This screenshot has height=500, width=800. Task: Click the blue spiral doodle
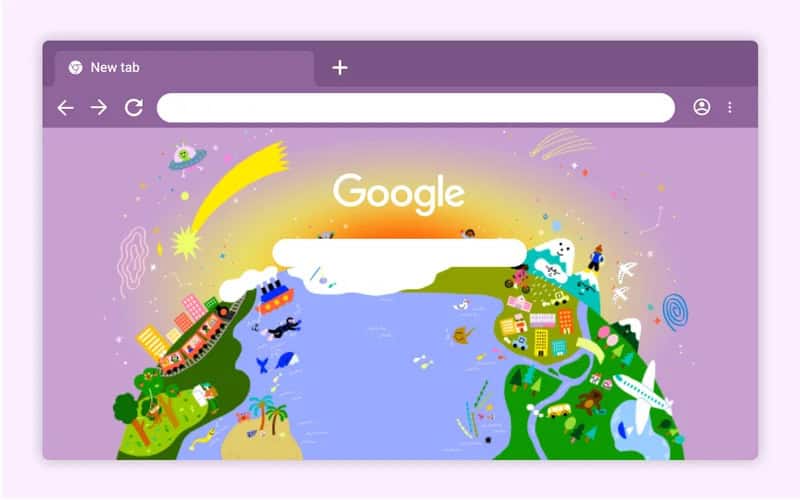pyautogui.click(x=675, y=311)
